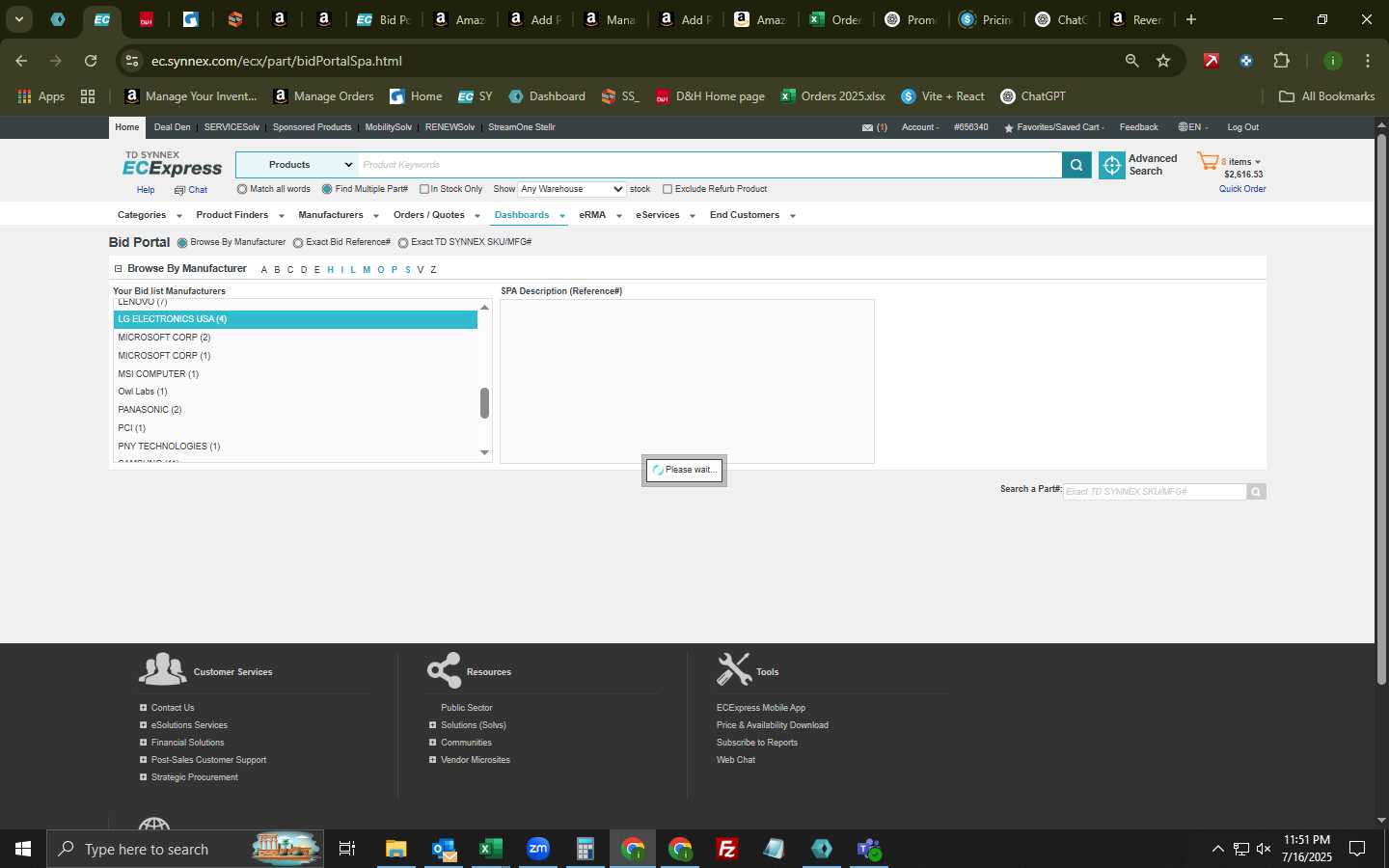Open the Dashboards menu
1389x868 pixels.
coord(530,215)
